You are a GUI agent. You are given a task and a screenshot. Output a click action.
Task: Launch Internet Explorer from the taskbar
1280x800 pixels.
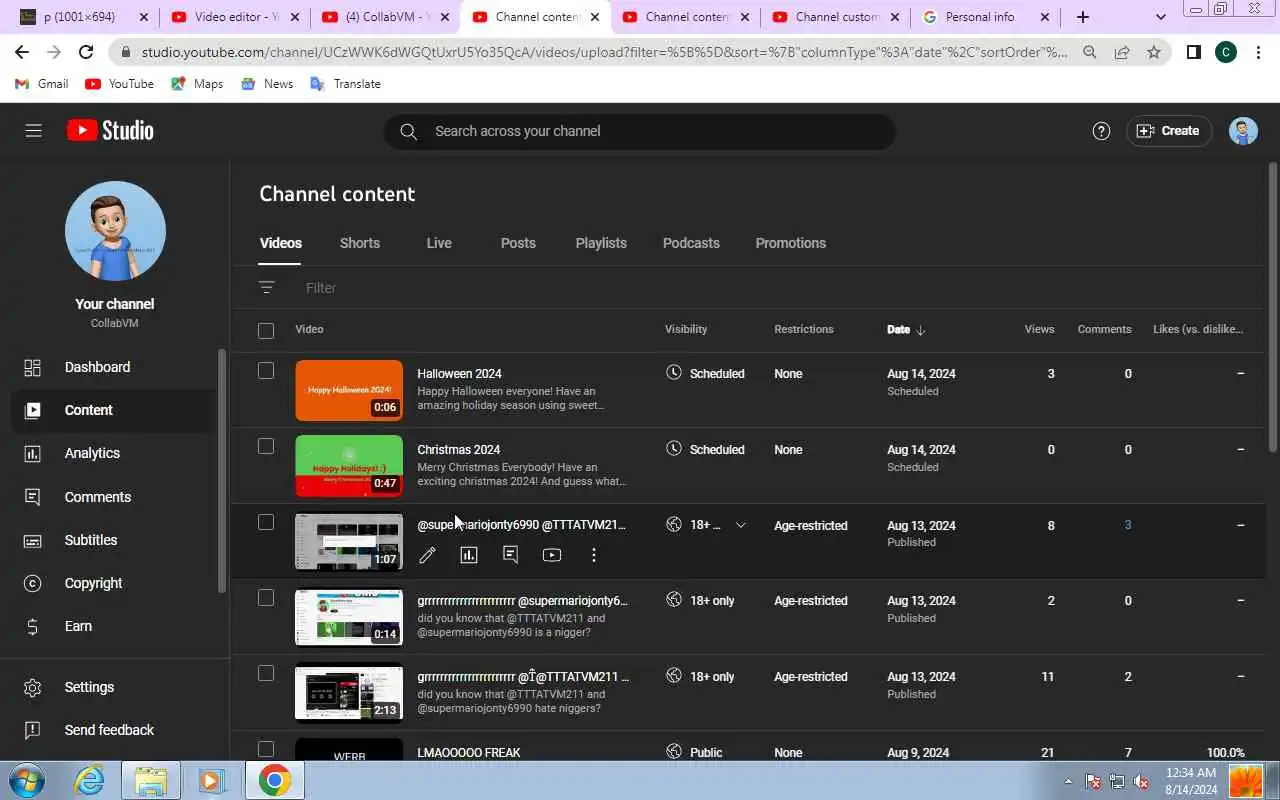click(x=90, y=780)
